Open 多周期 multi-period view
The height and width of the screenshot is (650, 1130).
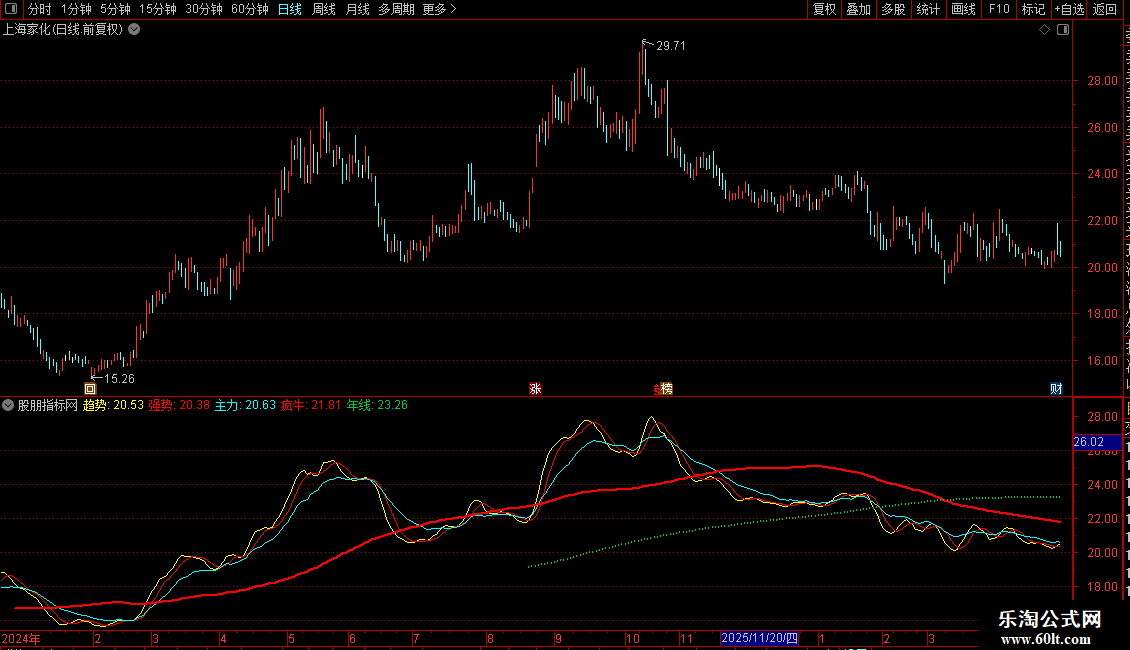click(396, 9)
